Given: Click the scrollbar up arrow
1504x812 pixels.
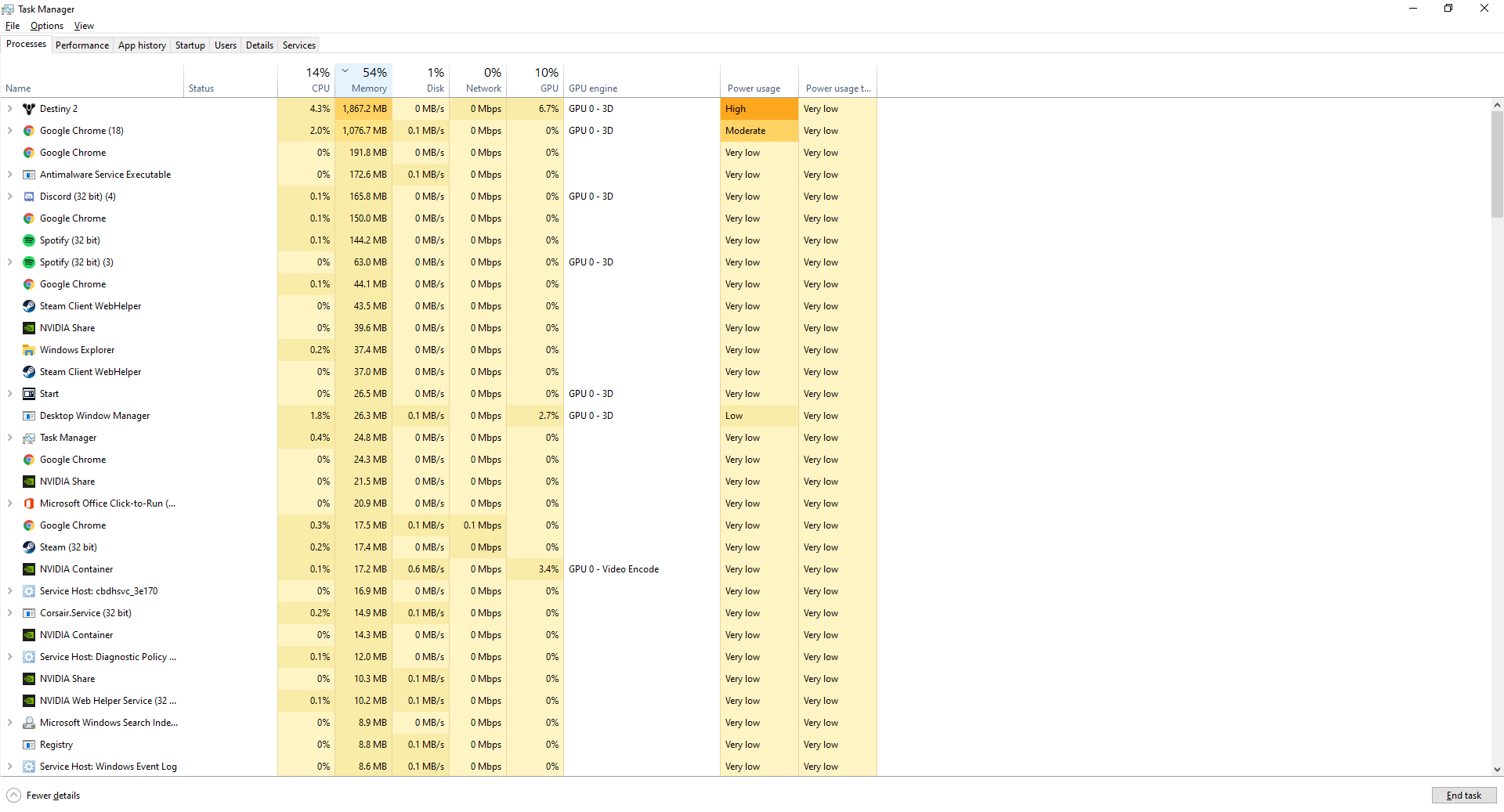Looking at the screenshot, I should [x=1497, y=105].
